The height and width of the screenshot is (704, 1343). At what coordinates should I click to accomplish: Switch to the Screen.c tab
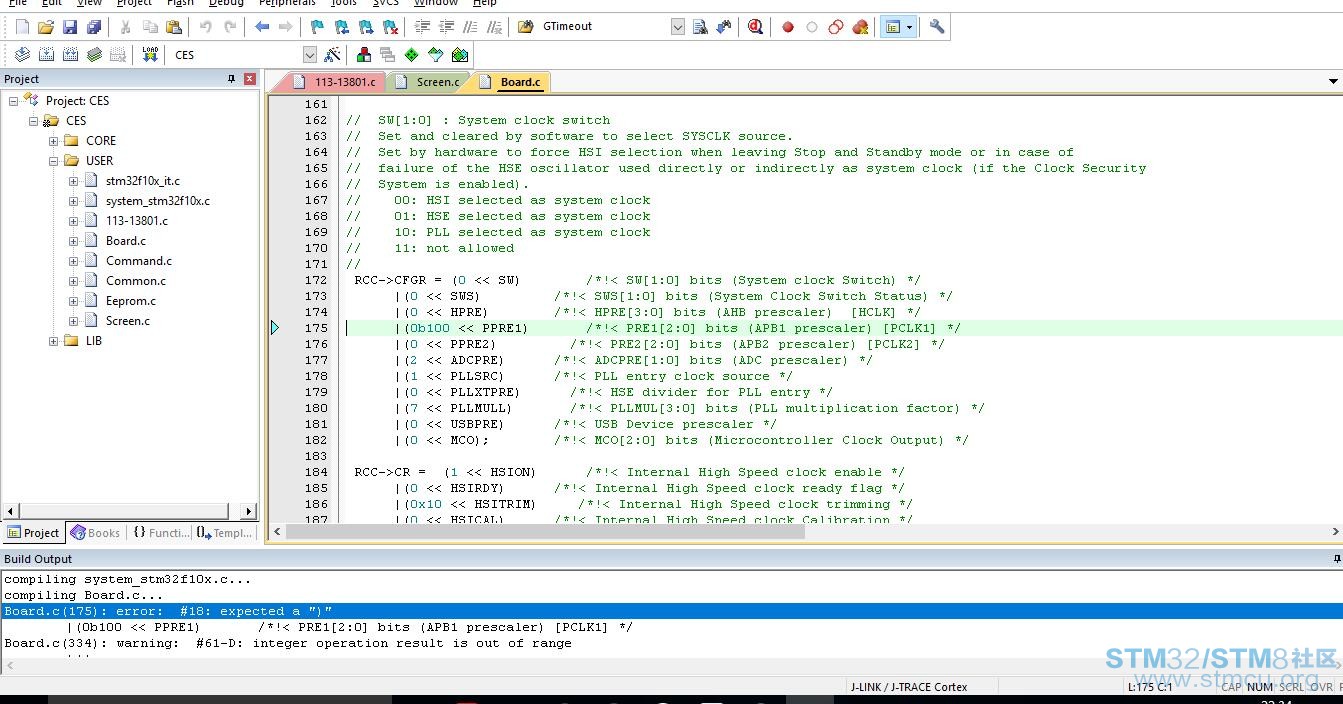pyautogui.click(x=430, y=82)
